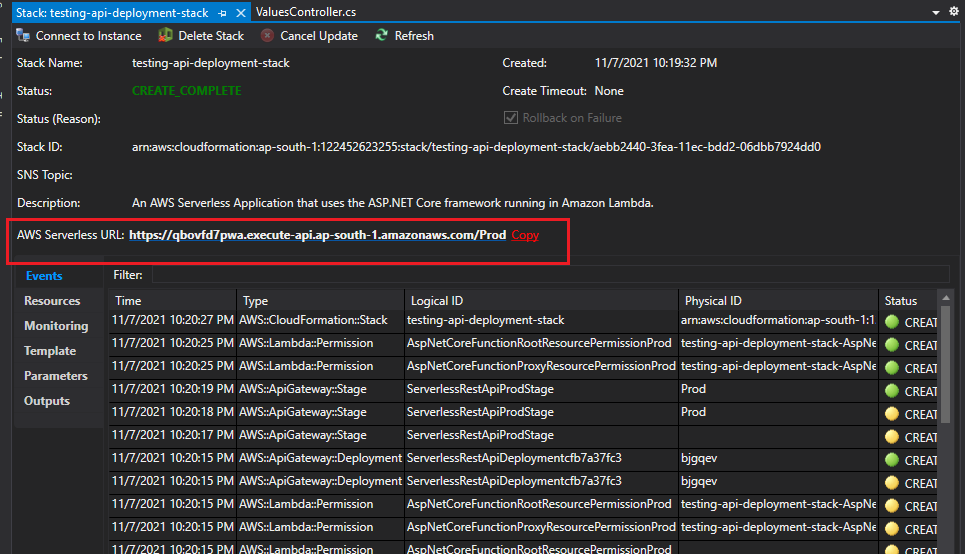Open the tab settings gear icon
The image size is (965, 554).
point(953,11)
